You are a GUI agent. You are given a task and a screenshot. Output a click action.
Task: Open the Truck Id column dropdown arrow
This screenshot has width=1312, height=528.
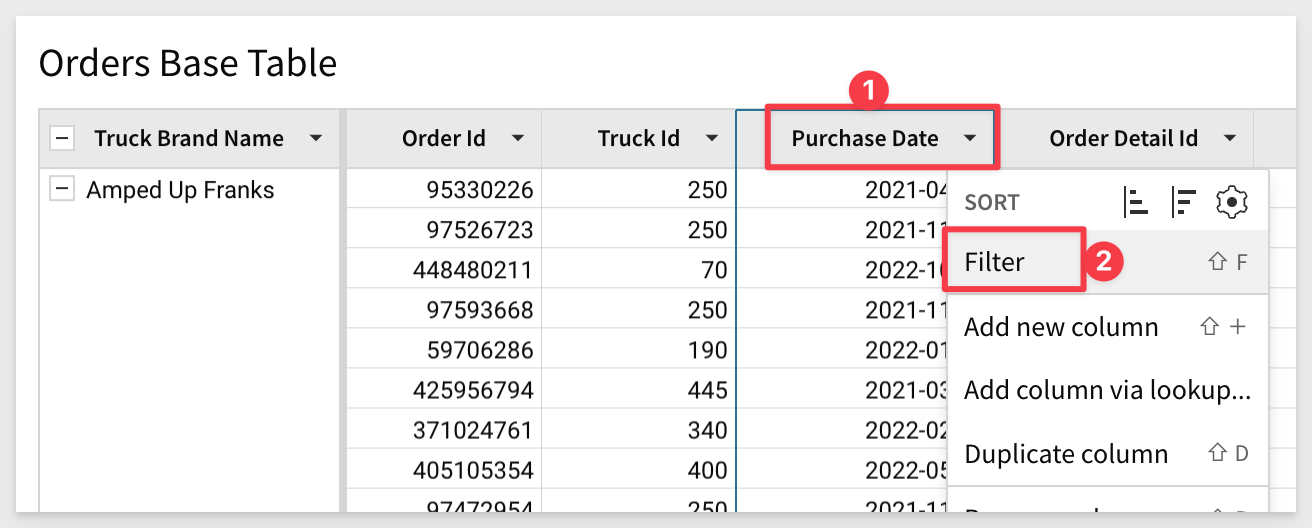pos(711,139)
